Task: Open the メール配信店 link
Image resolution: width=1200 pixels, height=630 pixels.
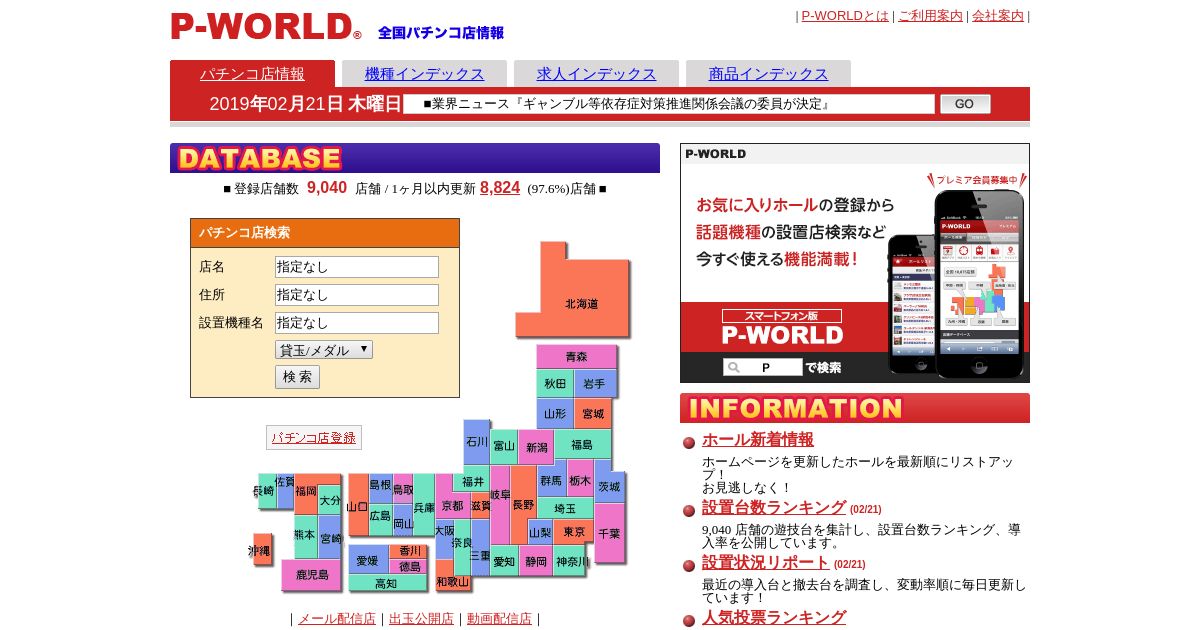Action: (337, 618)
